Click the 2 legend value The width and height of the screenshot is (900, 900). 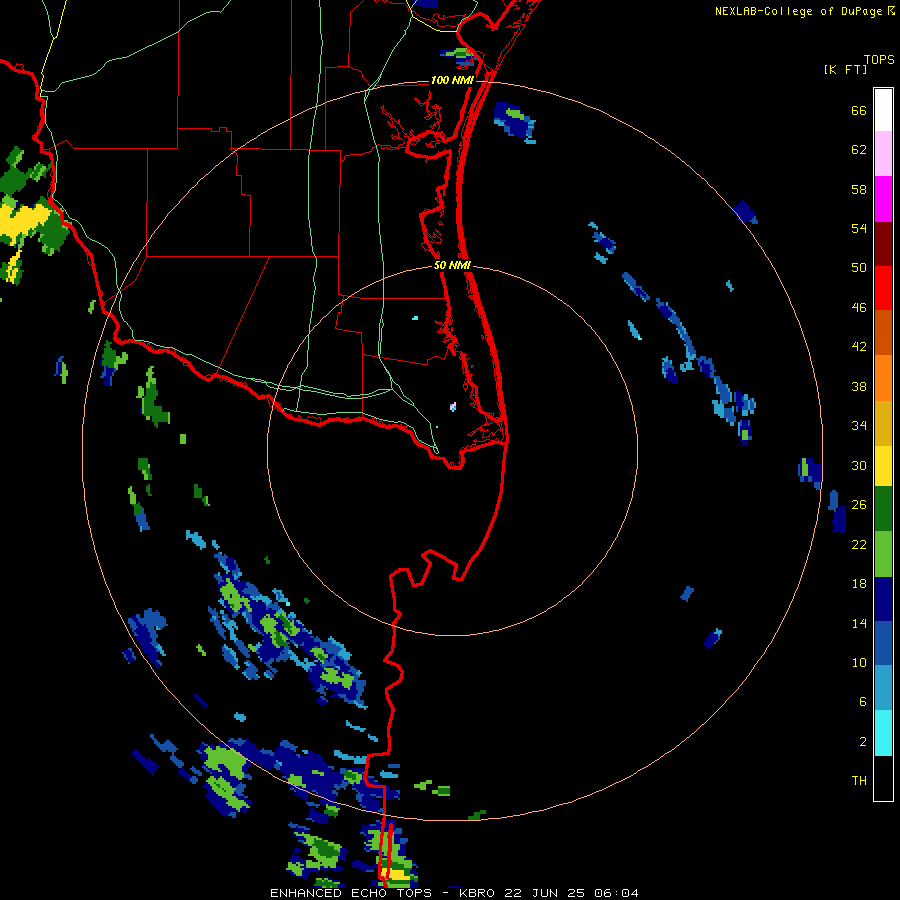(x=863, y=741)
